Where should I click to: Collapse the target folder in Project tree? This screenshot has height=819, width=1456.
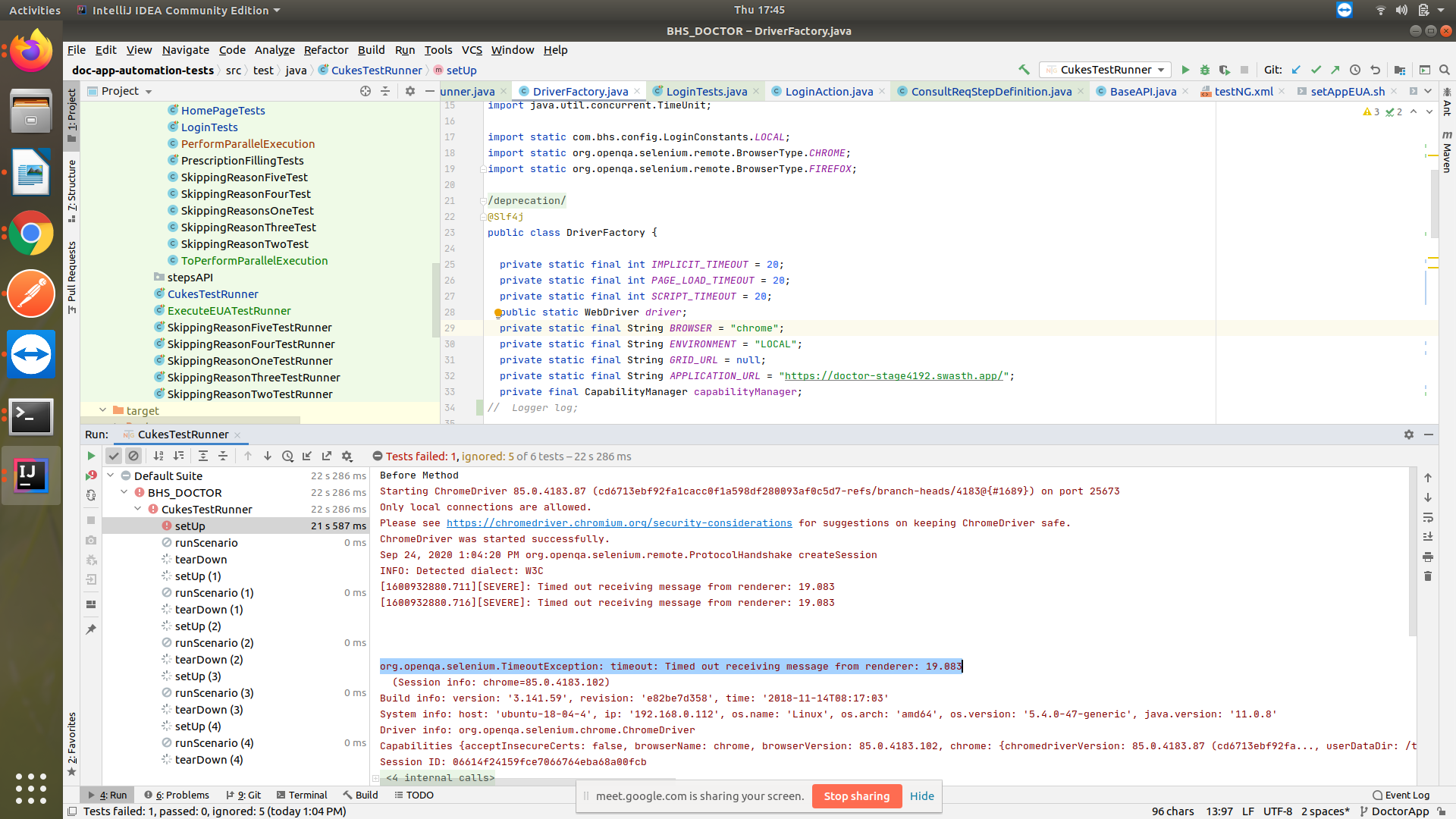[102, 410]
